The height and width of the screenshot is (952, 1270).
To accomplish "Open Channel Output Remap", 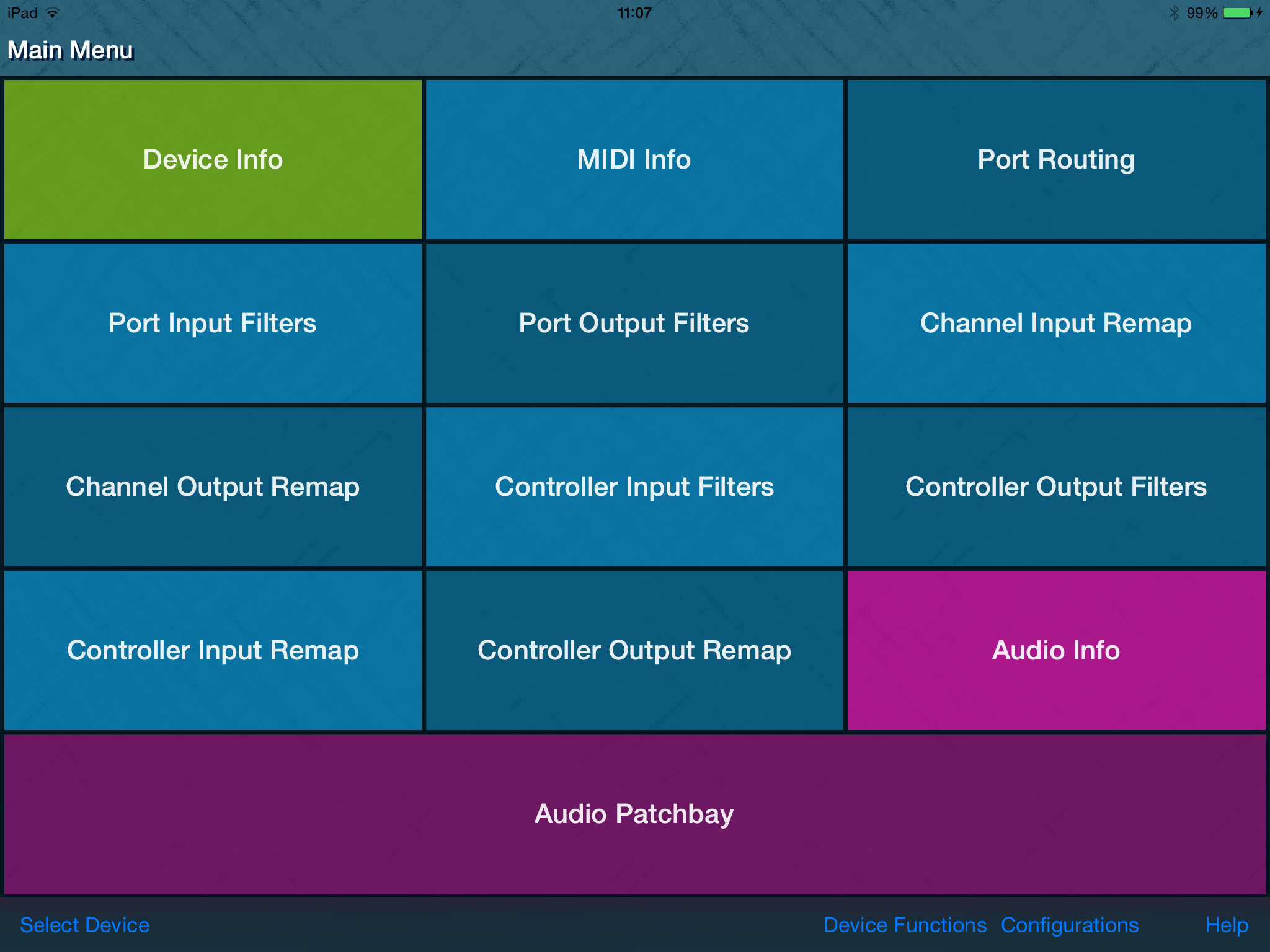I will 213,487.
